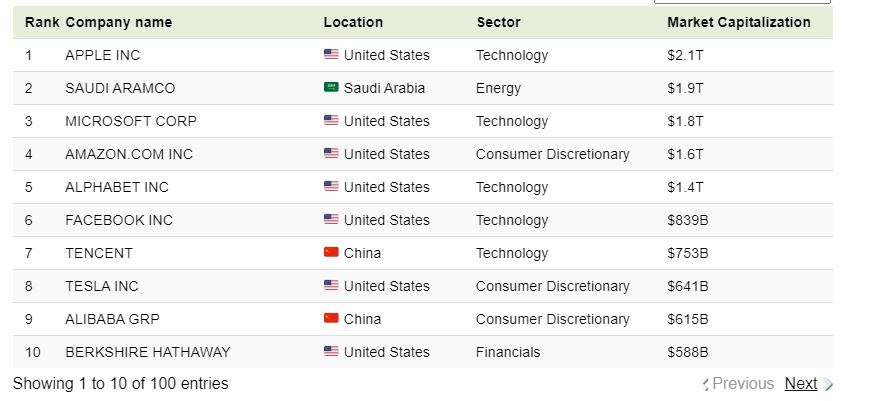Image resolution: width=871 pixels, height=401 pixels.
Task: Click the Previous page link
Action: coord(742,384)
